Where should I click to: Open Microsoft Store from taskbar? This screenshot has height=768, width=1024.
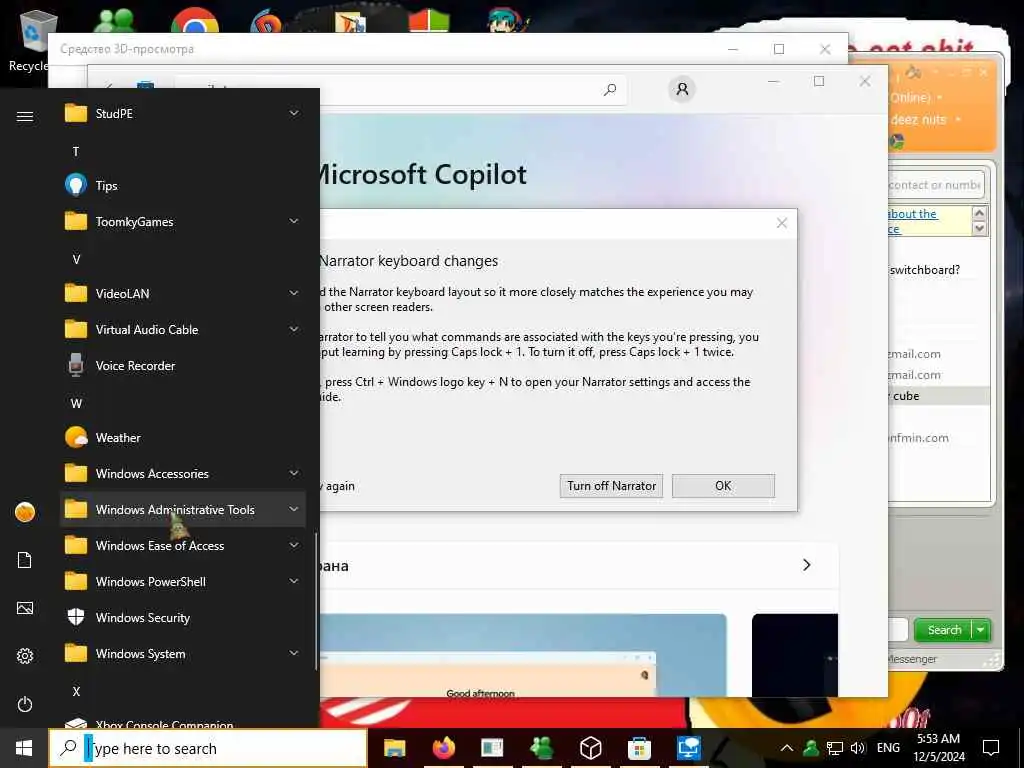pyautogui.click(x=639, y=748)
